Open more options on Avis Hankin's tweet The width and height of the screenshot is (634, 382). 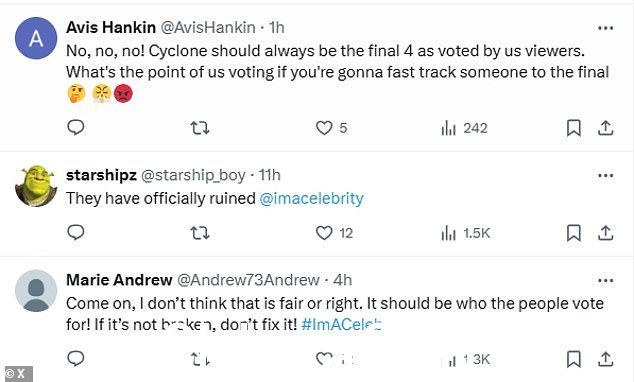coord(605,28)
